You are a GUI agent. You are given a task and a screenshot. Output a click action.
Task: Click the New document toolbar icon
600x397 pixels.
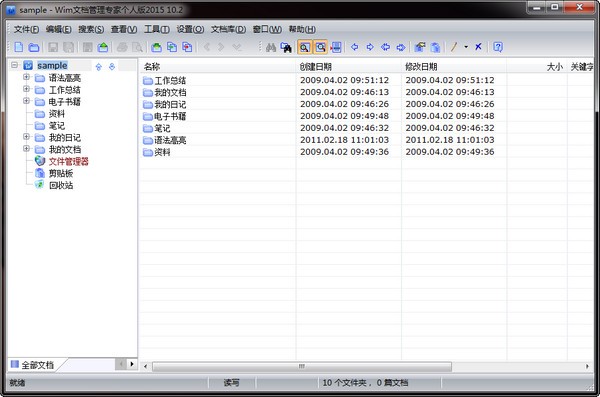point(18,47)
